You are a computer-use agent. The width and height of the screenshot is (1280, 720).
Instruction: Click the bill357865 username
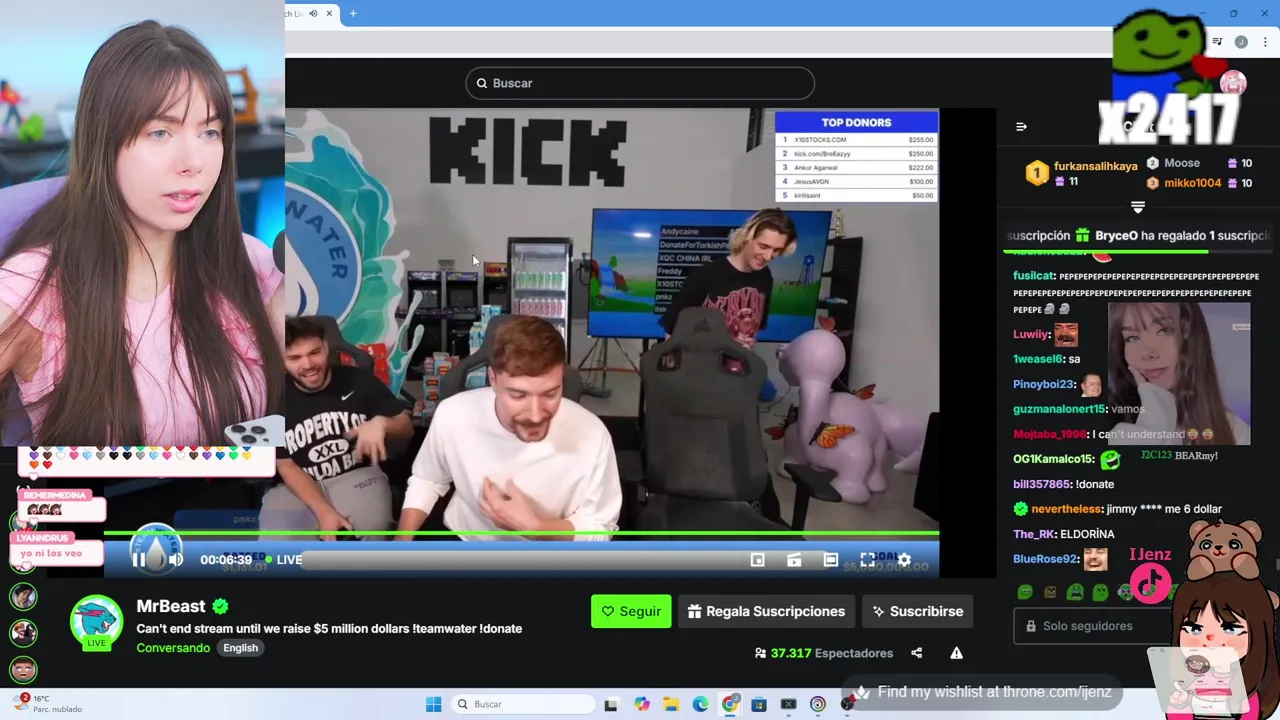coord(1042,484)
